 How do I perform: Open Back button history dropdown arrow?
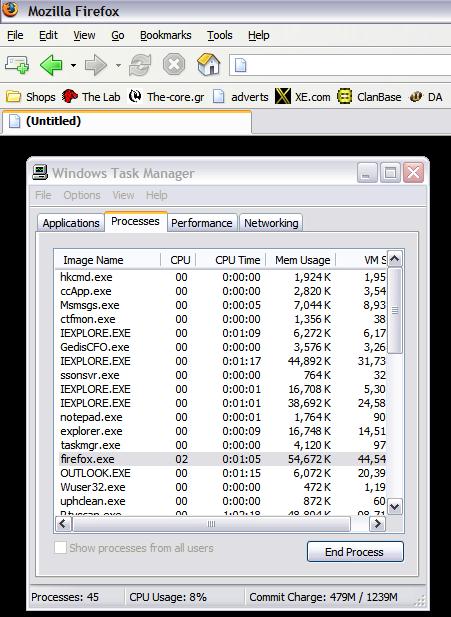click(x=73, y=65)
